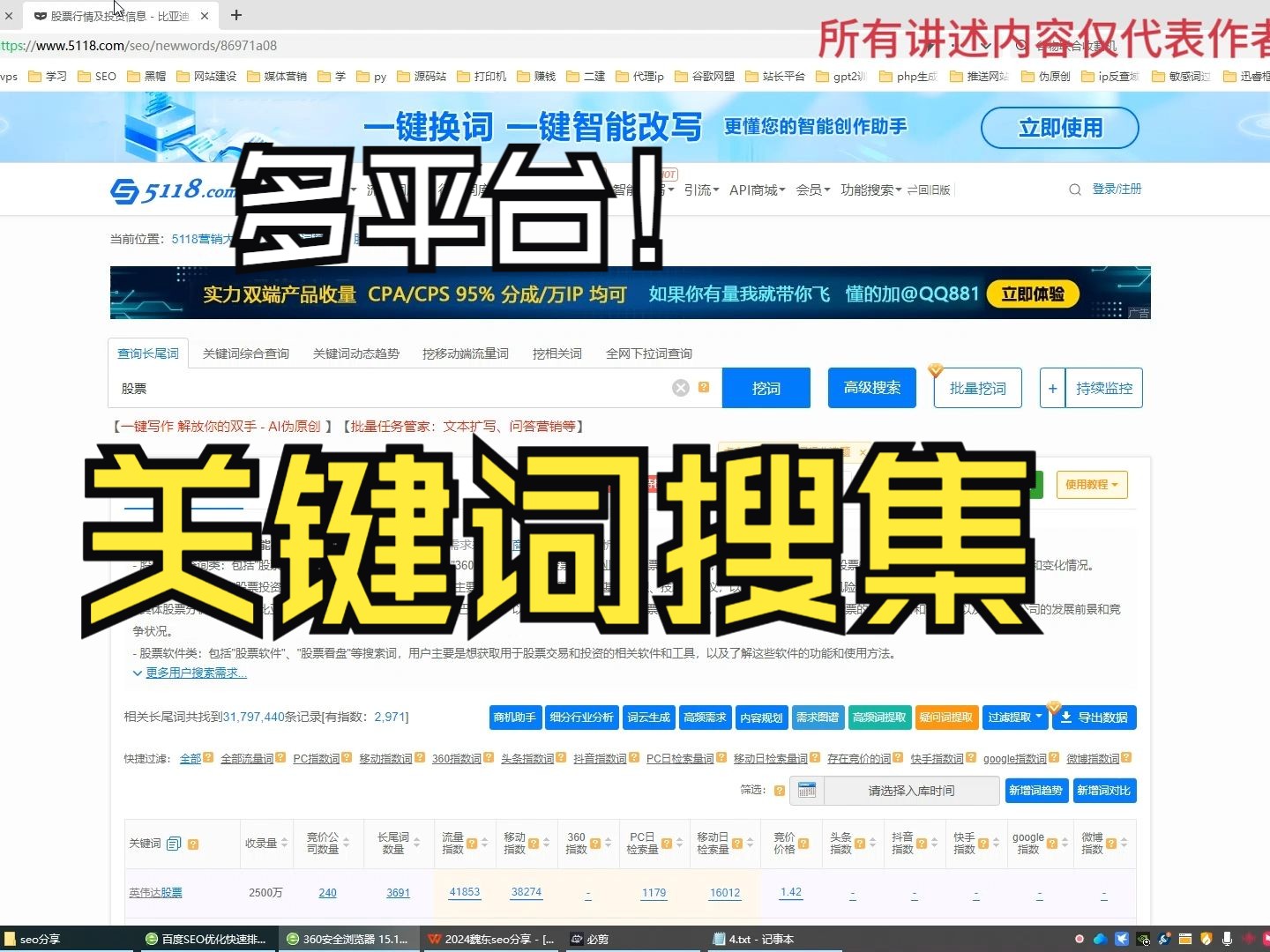1270x952 pixels.
Task: Click the 商机助手 button
Action: pyautogui.click(x=515, y=718)
